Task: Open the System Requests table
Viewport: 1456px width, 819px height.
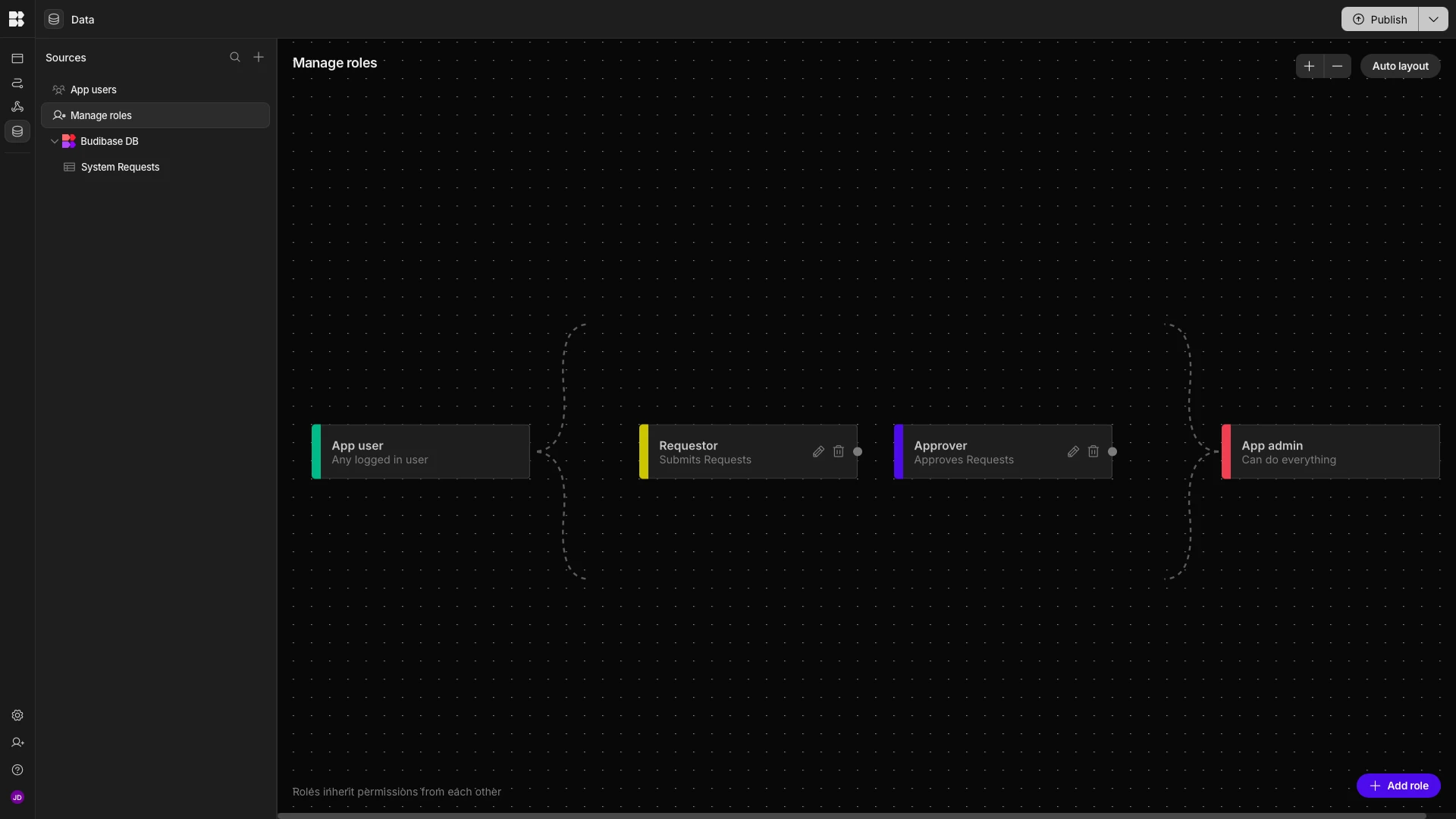Action: pos(120,168)
